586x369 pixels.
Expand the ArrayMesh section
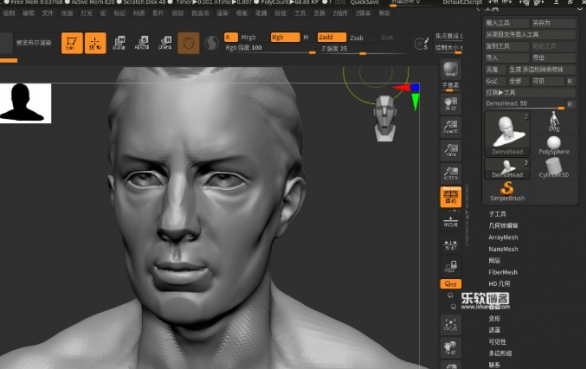point(503,237)
